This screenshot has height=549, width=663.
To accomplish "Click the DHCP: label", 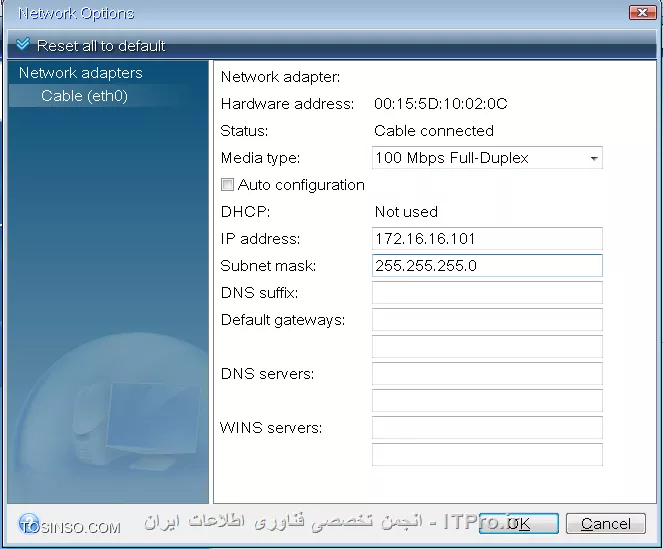I will coord(245,211).
